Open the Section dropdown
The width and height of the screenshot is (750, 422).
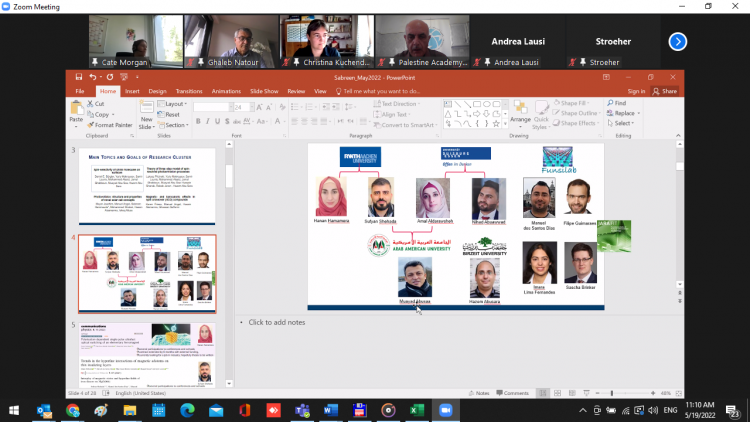click(173, 125)
